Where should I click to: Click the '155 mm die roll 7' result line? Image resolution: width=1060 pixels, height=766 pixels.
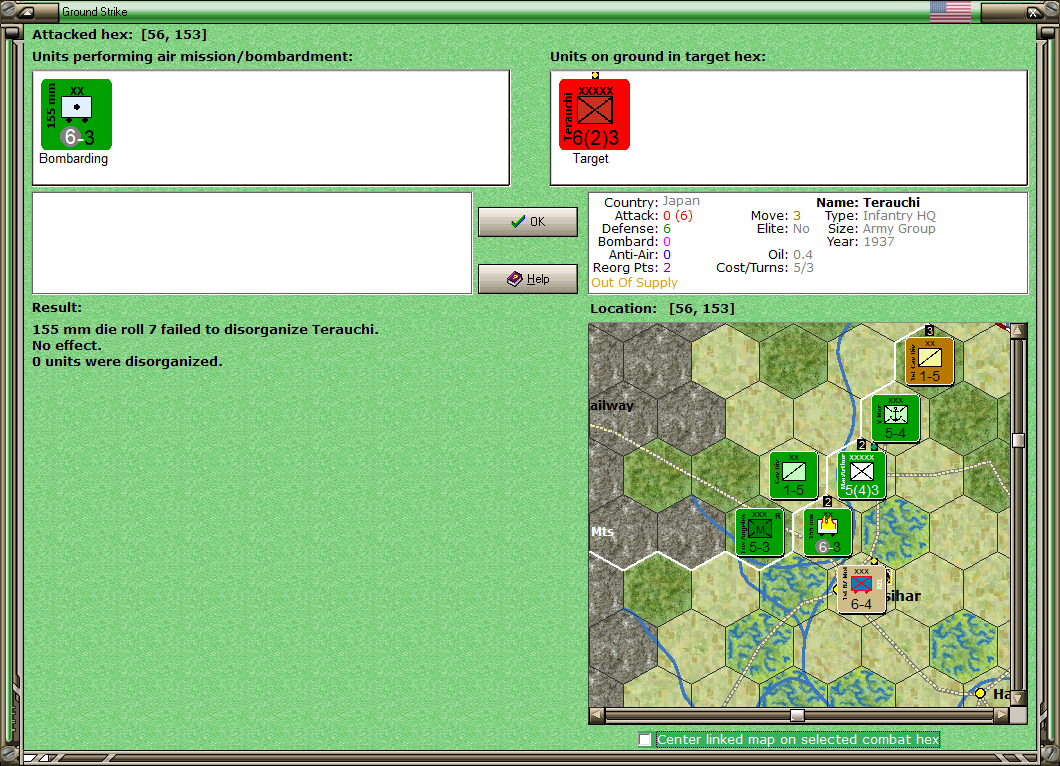pos(206,329)
